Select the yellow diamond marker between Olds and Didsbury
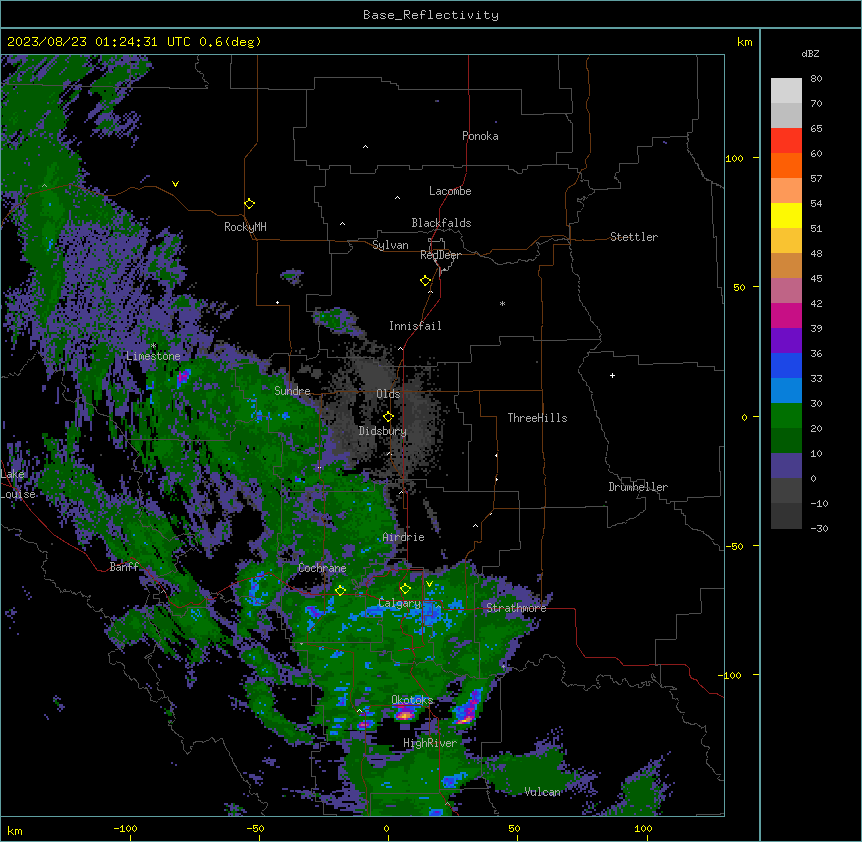The width and height of the screenshot is (862, 842). (388, 417)
